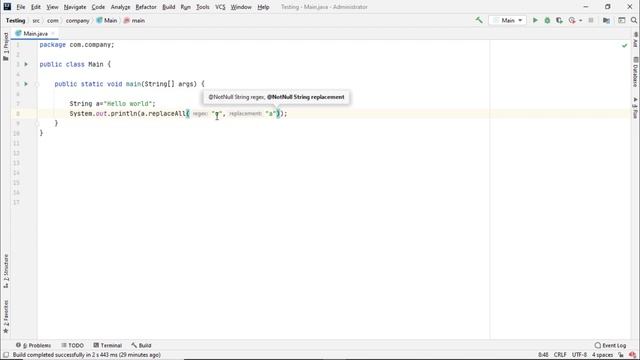This screenshot has width=640, height=360.
Task: Open the Refactor menu
Action: click(x=146, y=7)
